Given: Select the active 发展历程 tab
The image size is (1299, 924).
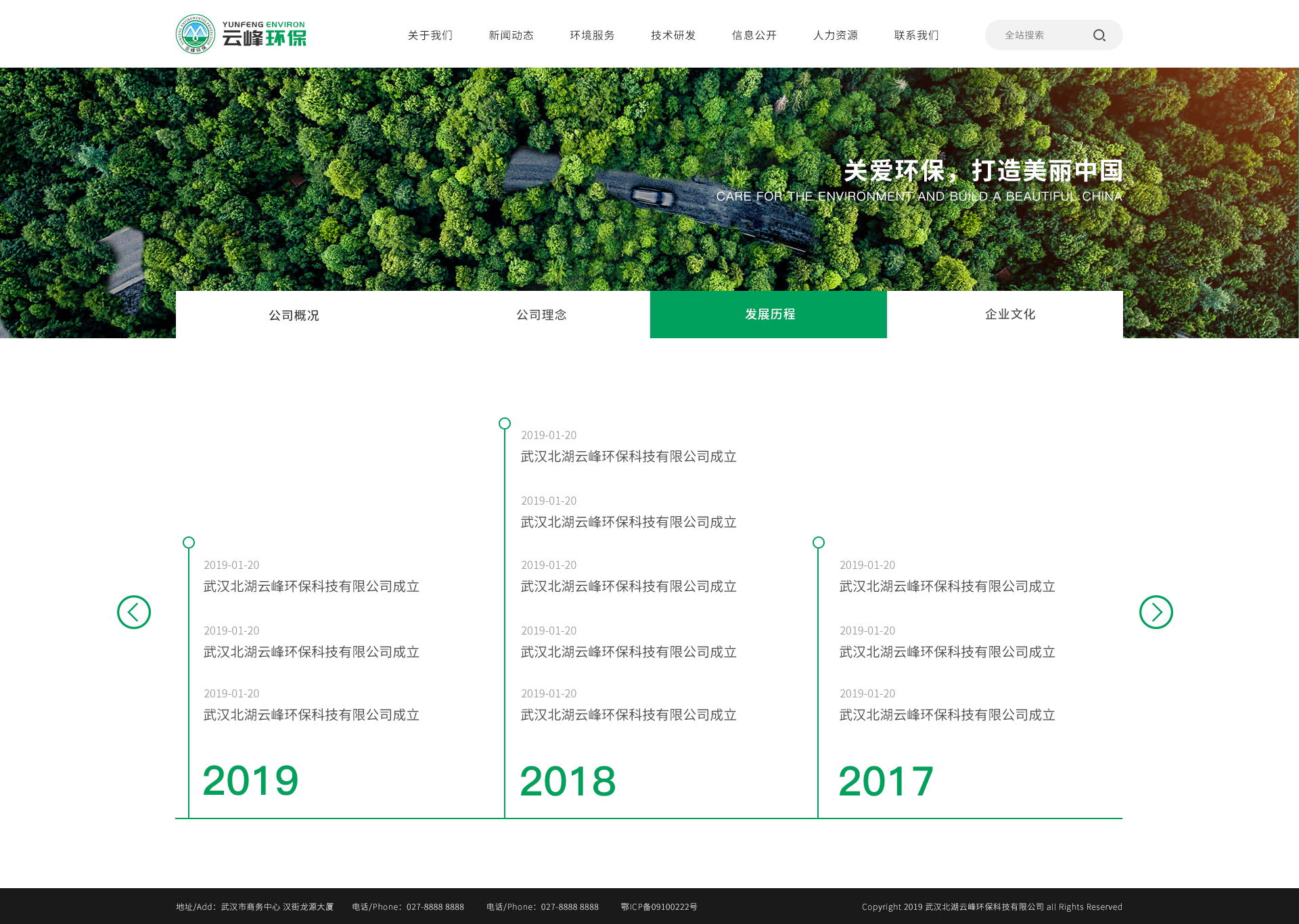Looking at the screenshot, I should [769, 315].
